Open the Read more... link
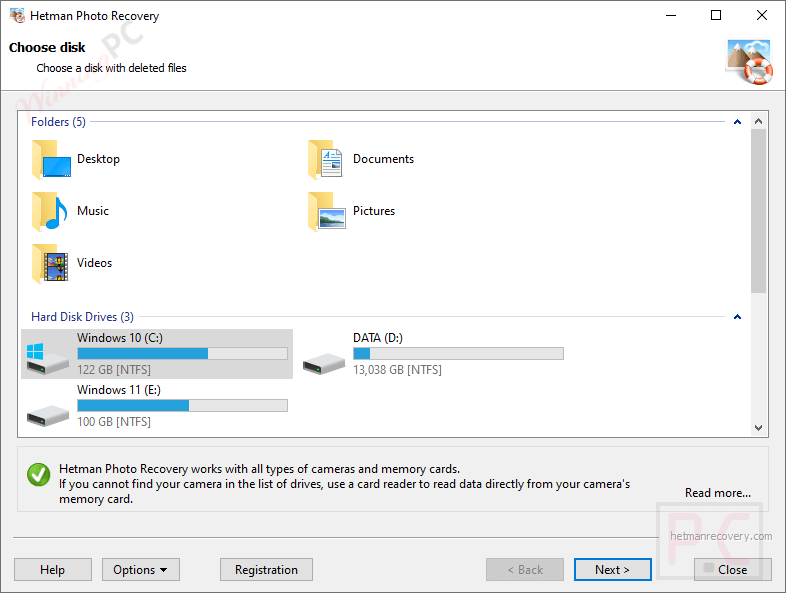This screenshot has width=786, height=593. point(718,493)
